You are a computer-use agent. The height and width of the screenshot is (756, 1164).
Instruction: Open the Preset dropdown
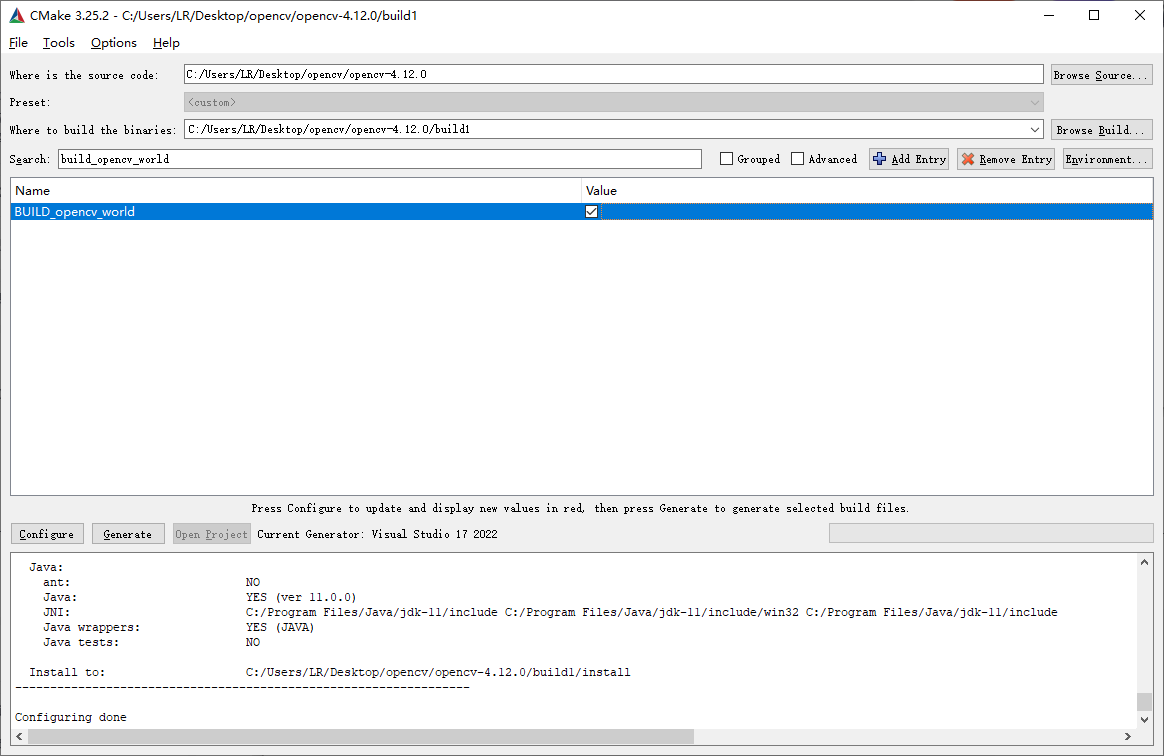click(1034, 102)
